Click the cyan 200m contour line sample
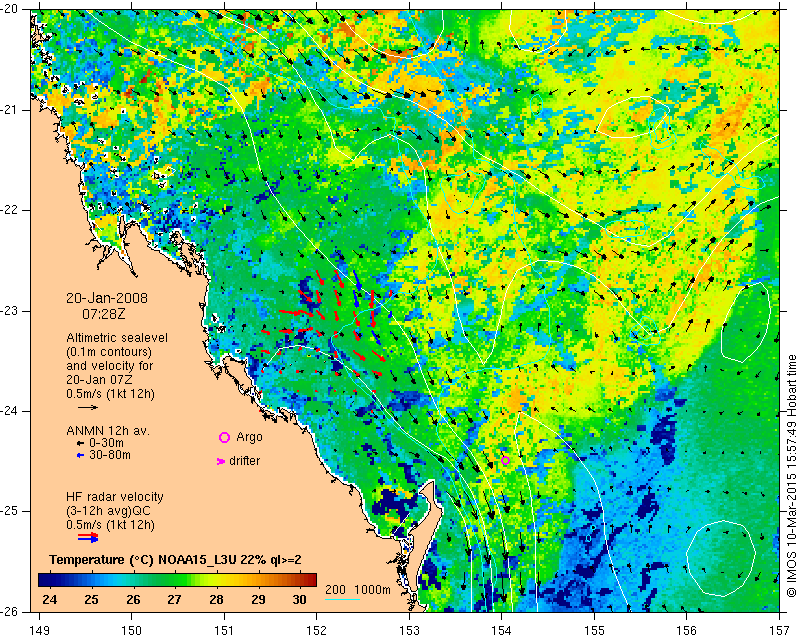Viewport: 800px width, 640px height. [x=343, y=599]
